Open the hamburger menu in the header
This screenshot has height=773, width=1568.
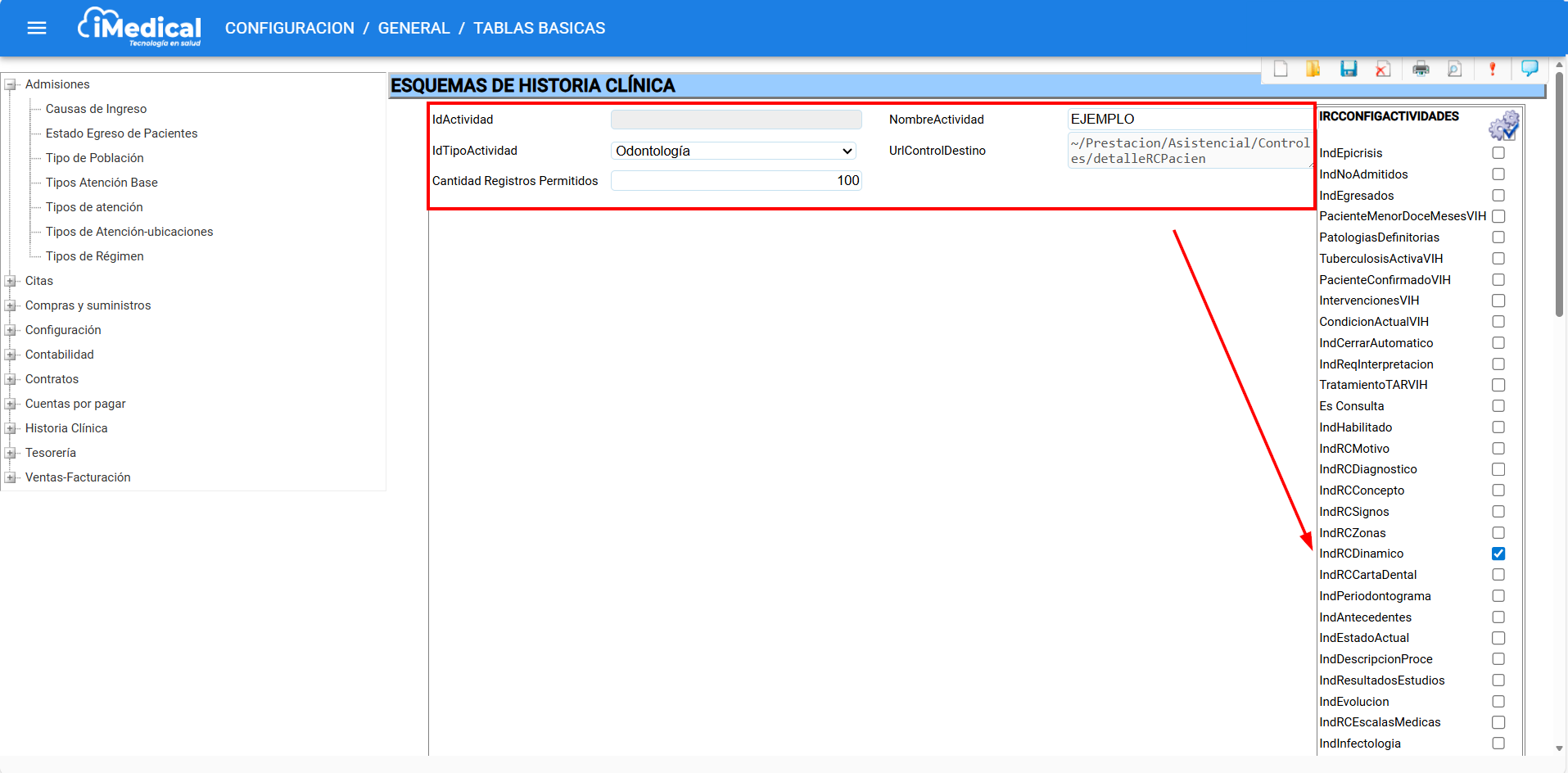[x=37, y=28]
